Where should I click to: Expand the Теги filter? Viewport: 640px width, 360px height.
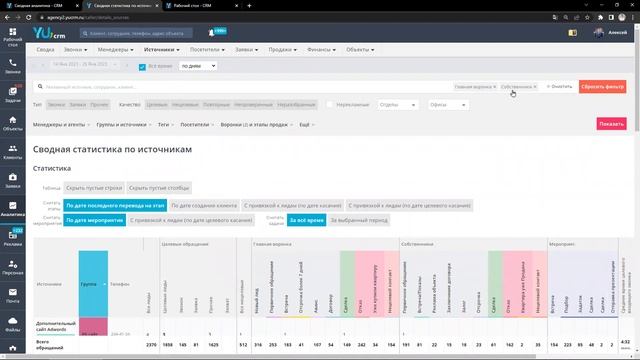(166, 124)
